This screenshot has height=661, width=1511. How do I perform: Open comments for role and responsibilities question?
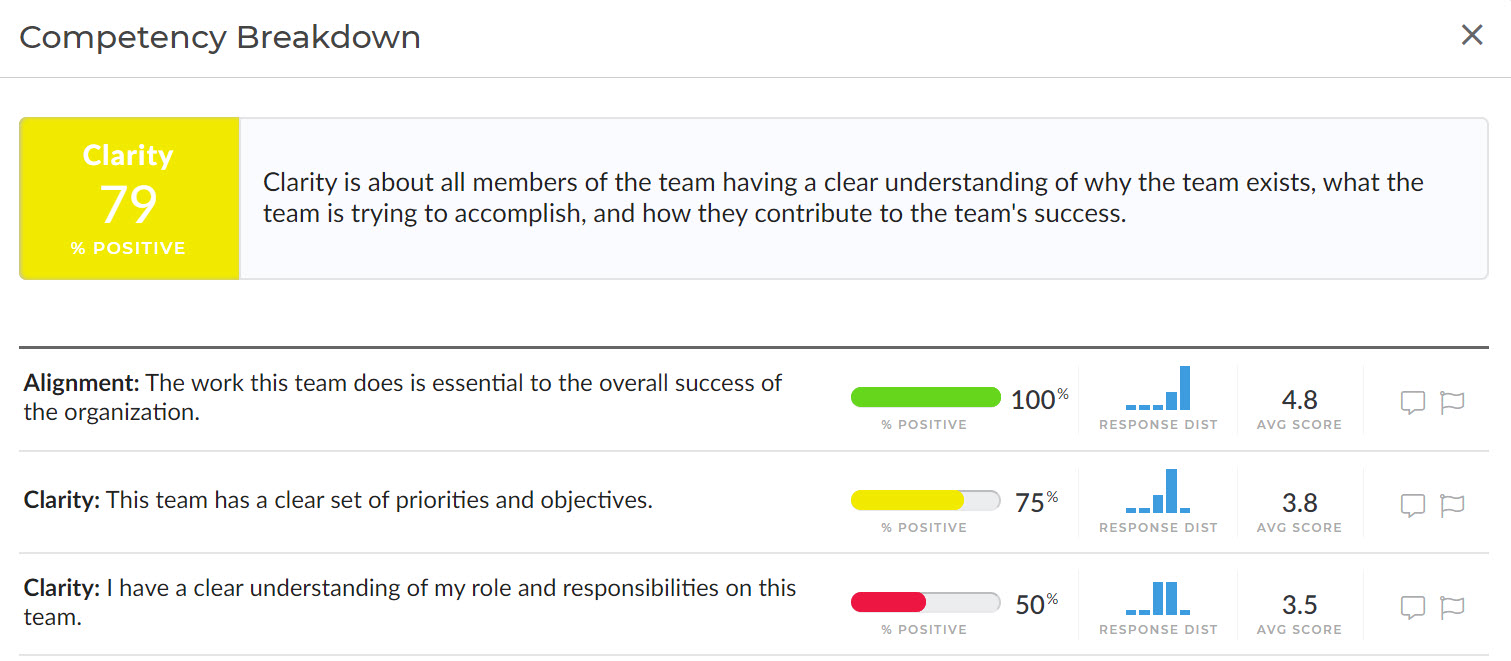pyautogui.click(x=1412, y=607)
